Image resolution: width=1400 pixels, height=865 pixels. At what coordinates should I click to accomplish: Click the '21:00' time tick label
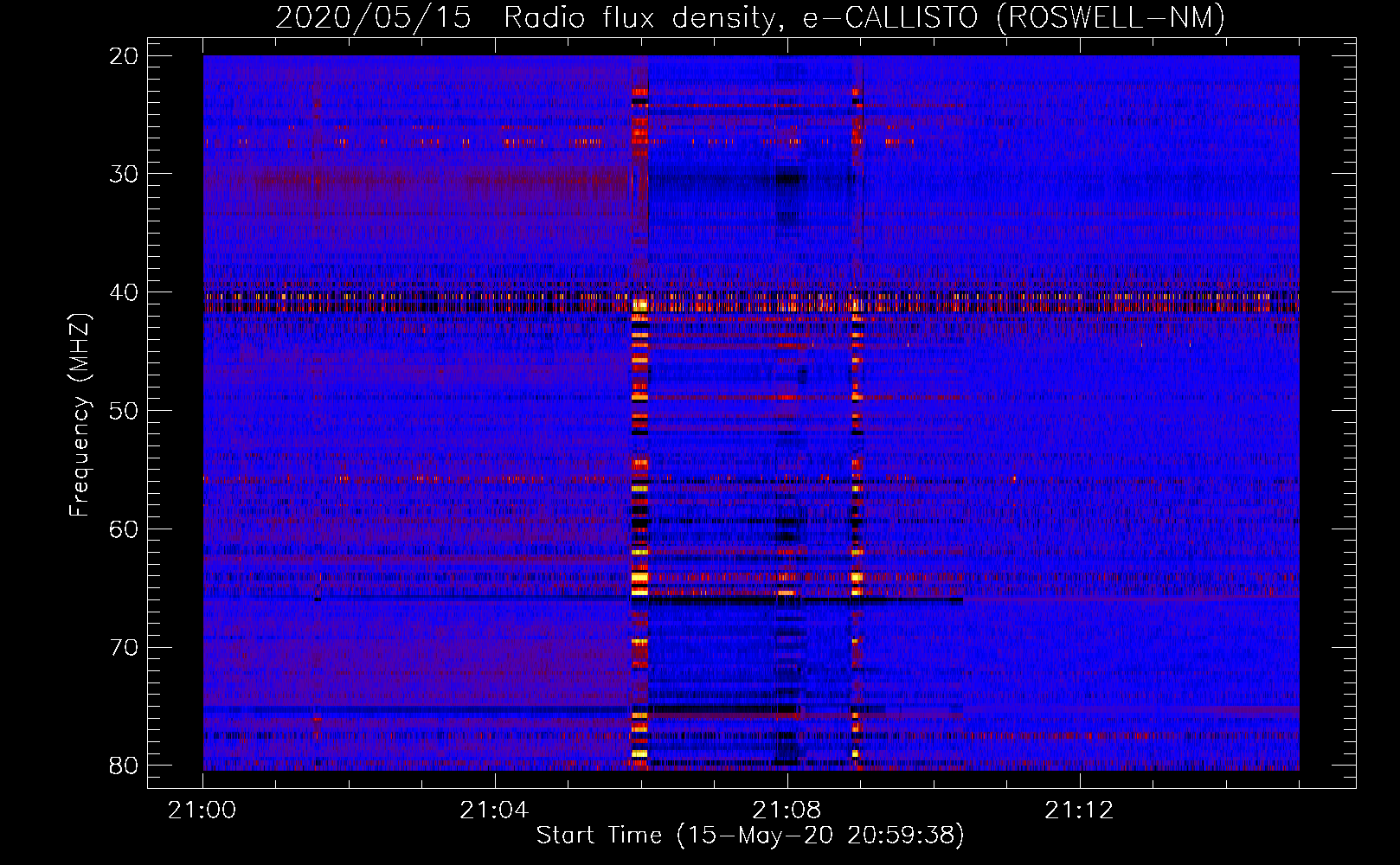pyautogui.click(x=202, y=811)
